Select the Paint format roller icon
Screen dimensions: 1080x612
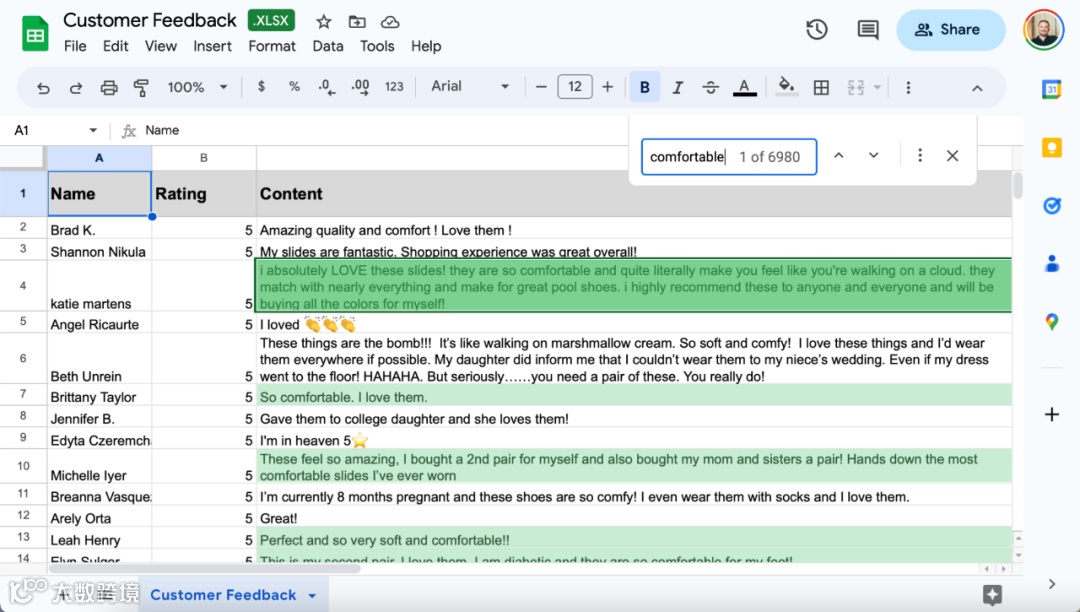(x=141, y=87)
